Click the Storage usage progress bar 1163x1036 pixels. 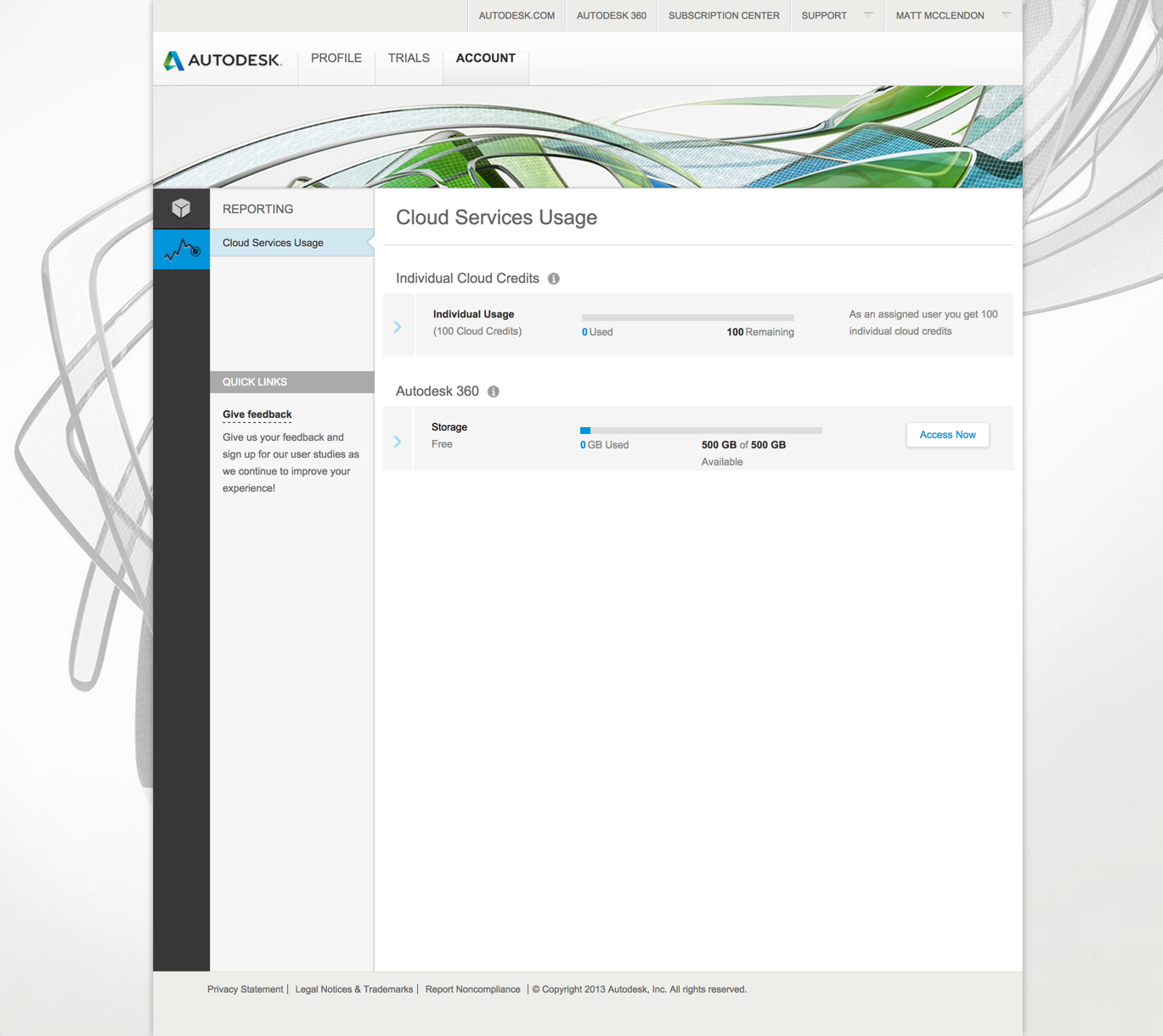pos(701,431)
